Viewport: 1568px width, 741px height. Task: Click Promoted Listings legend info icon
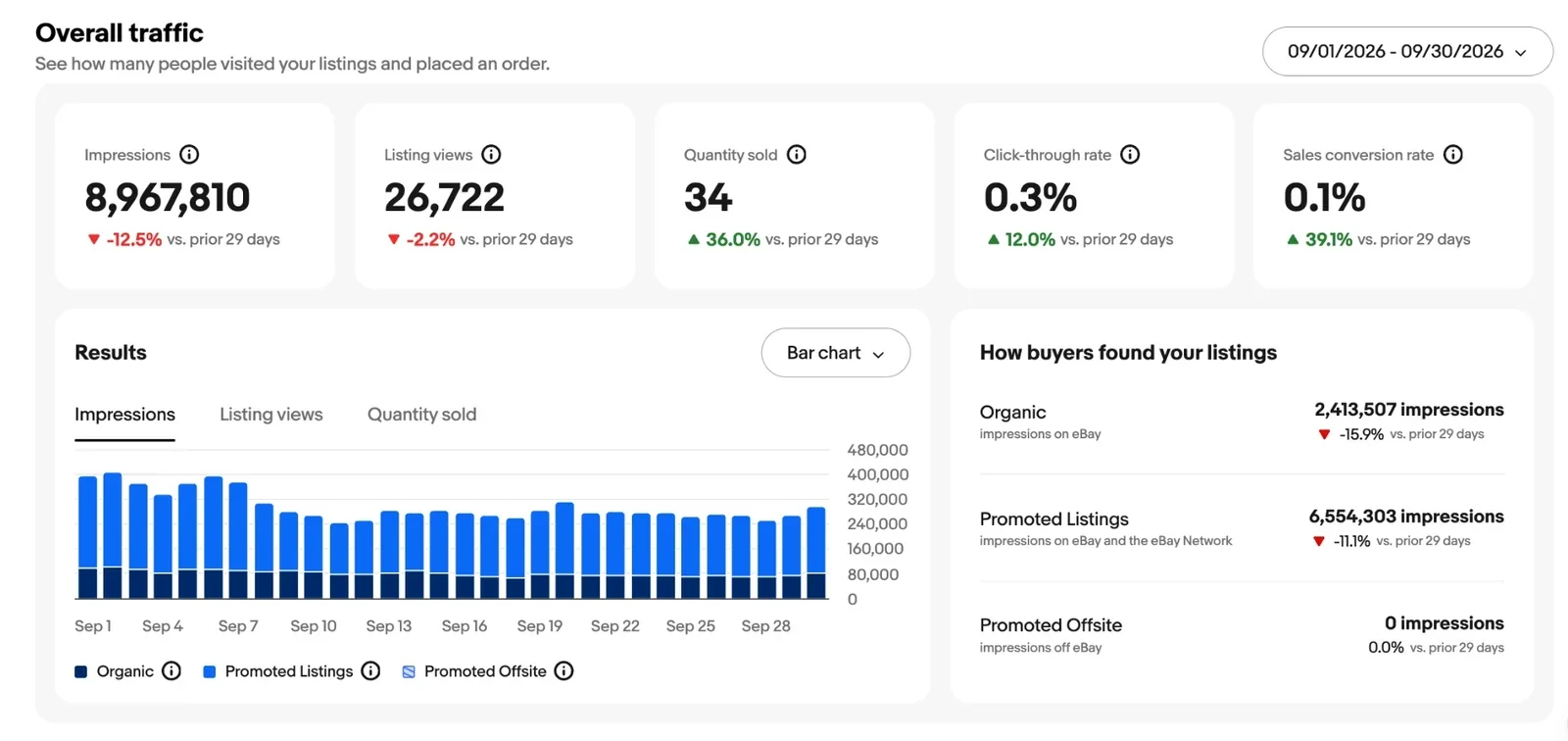click(370, 670)
